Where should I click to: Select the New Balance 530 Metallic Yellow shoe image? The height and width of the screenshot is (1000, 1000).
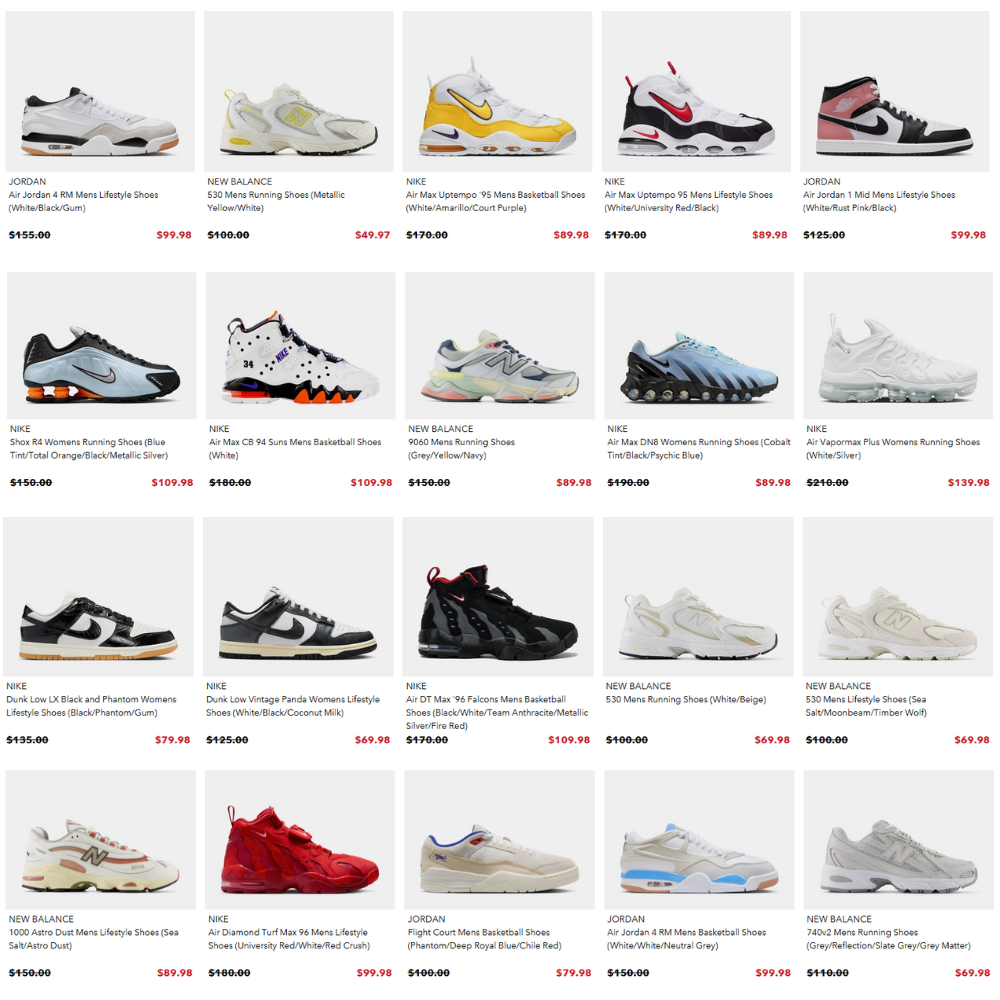pos(298,91)
